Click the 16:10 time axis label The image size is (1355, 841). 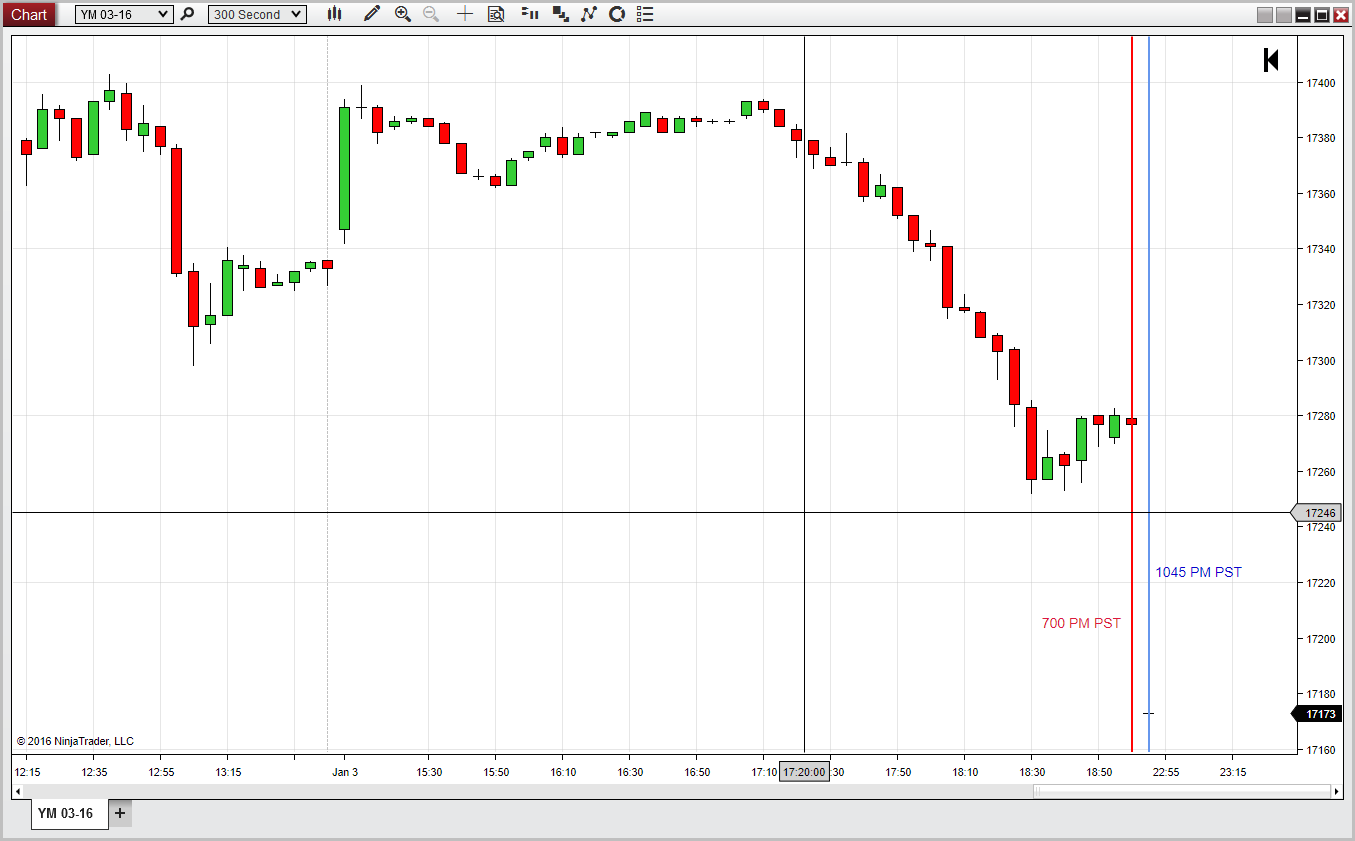(x=563, y=772)
